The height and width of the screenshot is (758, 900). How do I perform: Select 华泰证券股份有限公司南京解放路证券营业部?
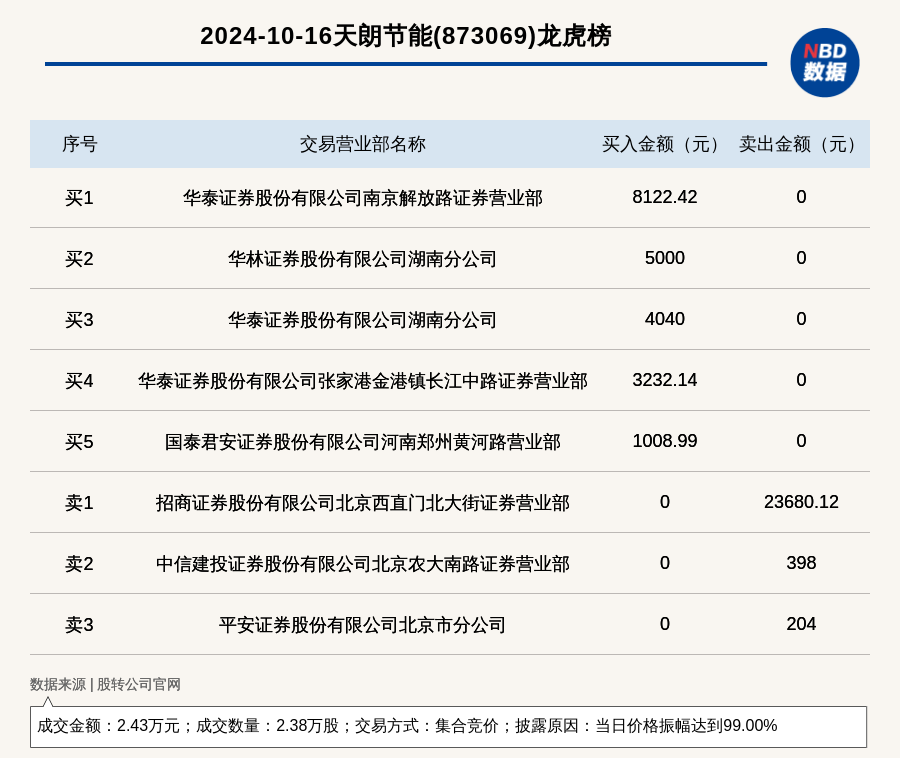(x=363, y=198)
